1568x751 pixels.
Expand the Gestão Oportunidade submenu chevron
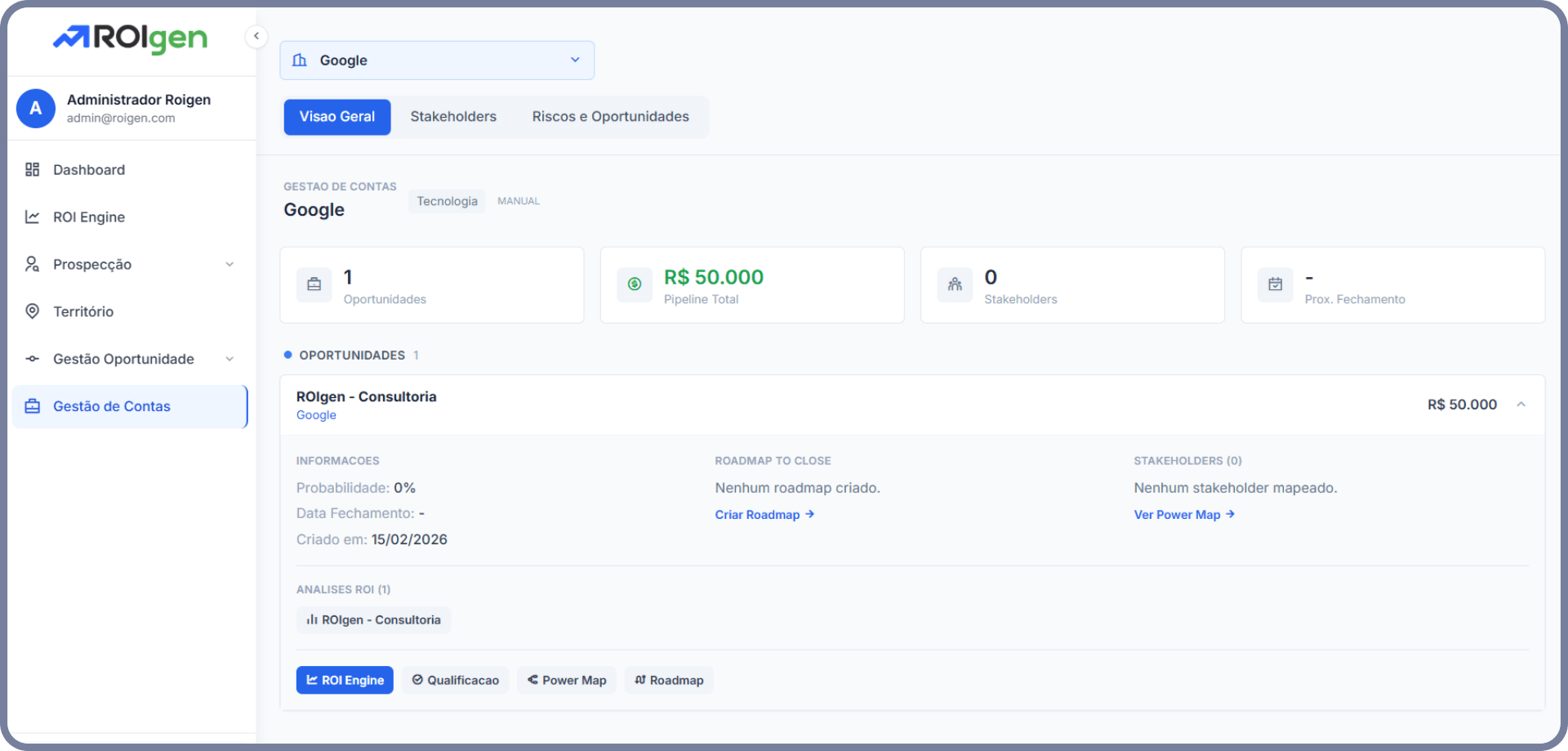click(x=229, y=360)
